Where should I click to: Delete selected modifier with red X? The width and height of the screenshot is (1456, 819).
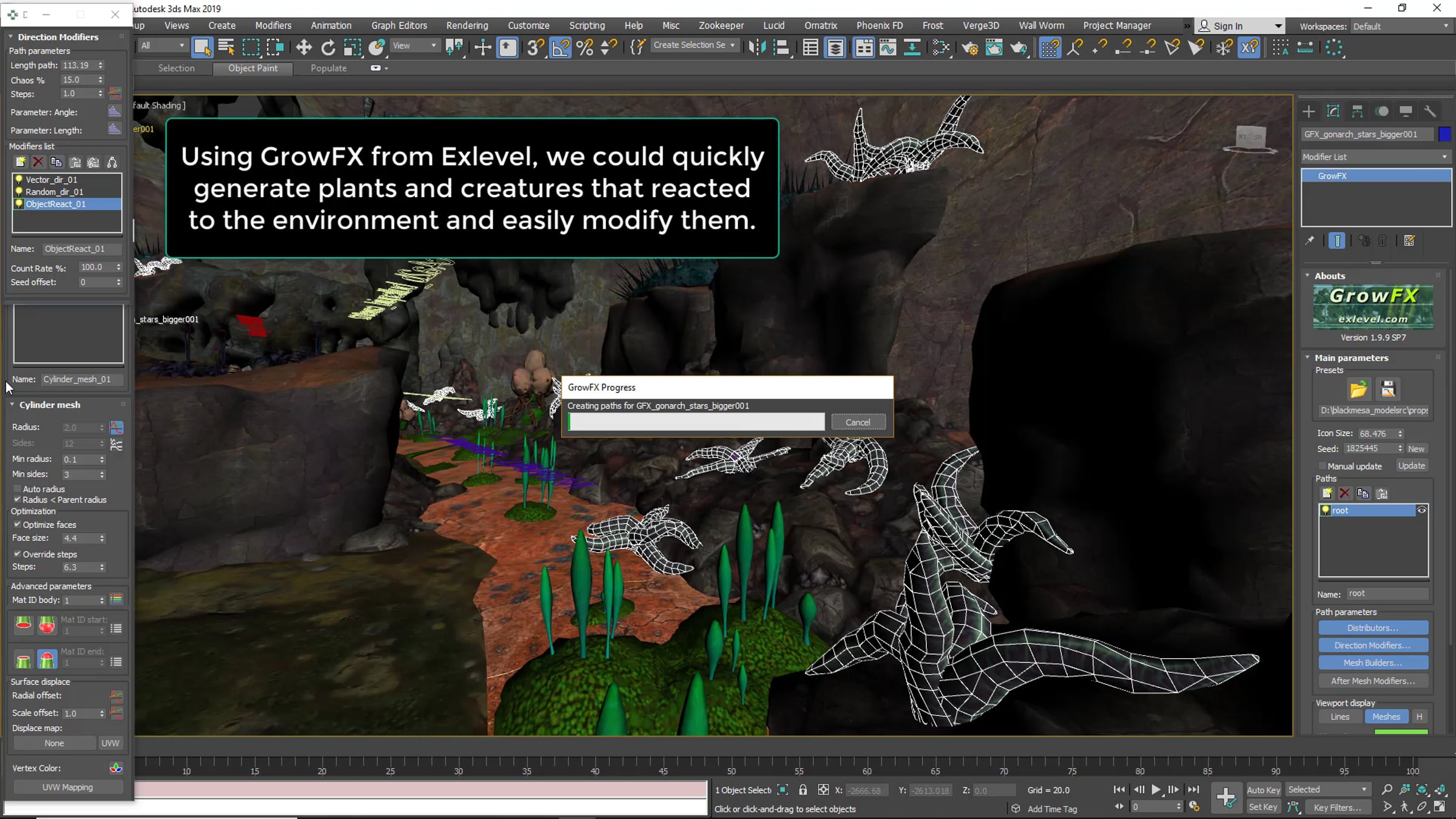(x=38, y=162)
